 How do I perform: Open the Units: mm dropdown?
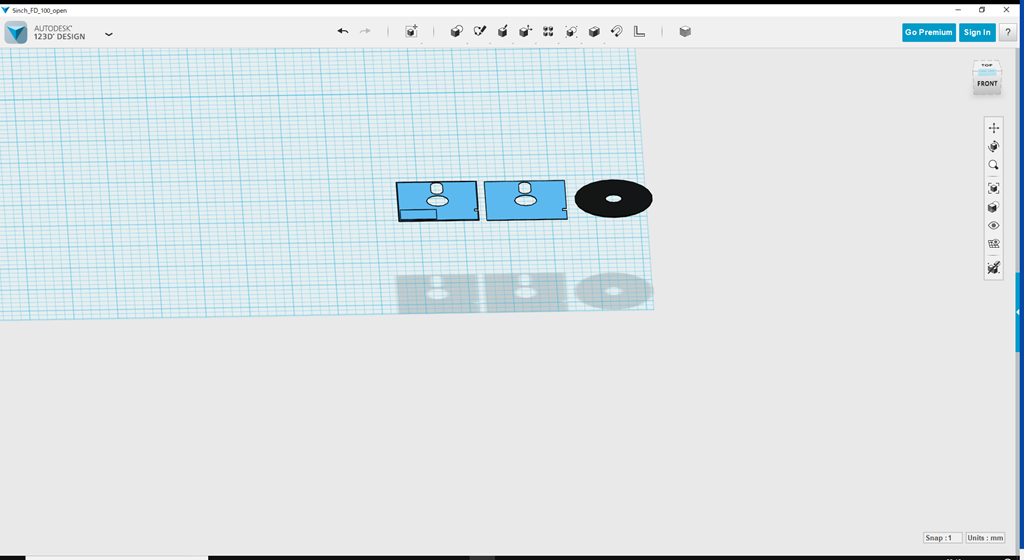click(985, 538)
